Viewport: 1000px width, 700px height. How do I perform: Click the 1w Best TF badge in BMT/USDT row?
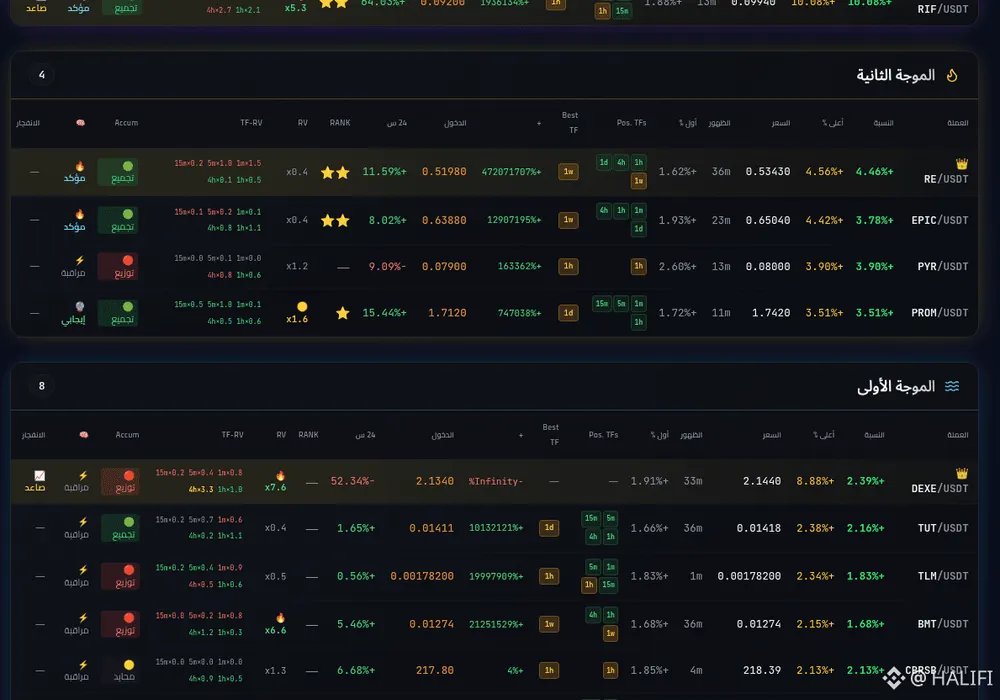(x=549, y=624)
